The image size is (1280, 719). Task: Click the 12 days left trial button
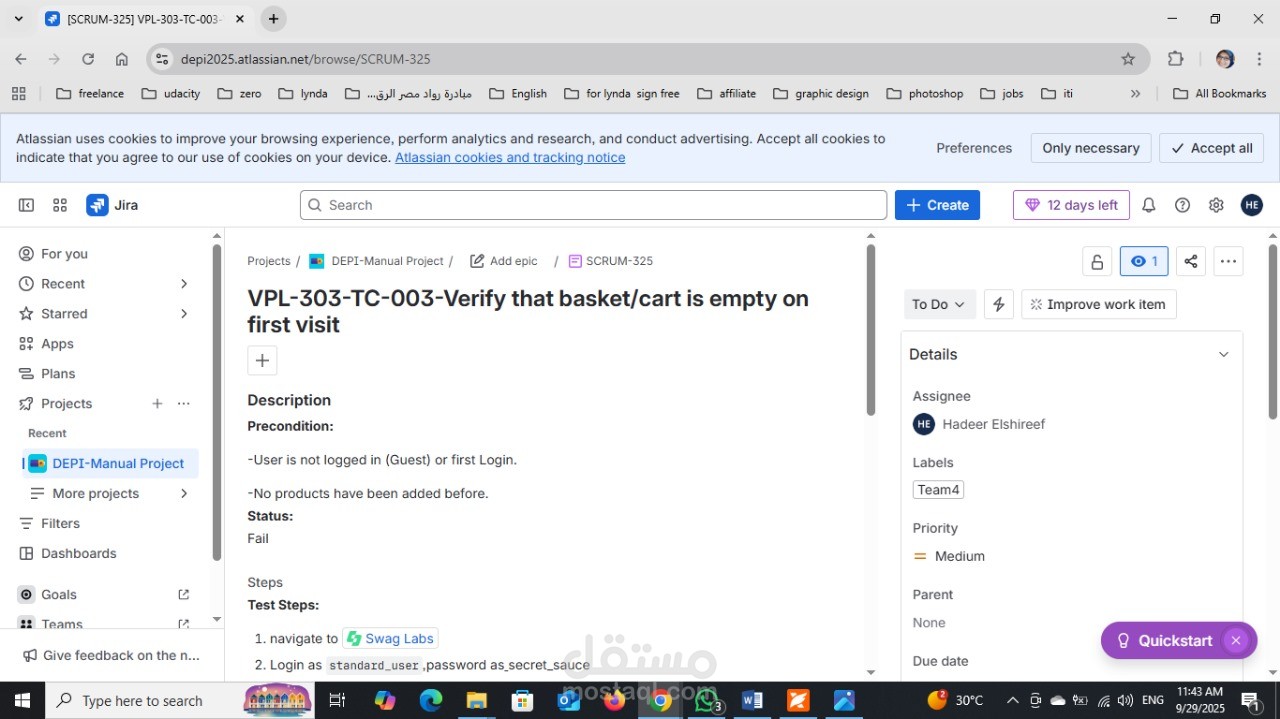[x=1071, y=205]
